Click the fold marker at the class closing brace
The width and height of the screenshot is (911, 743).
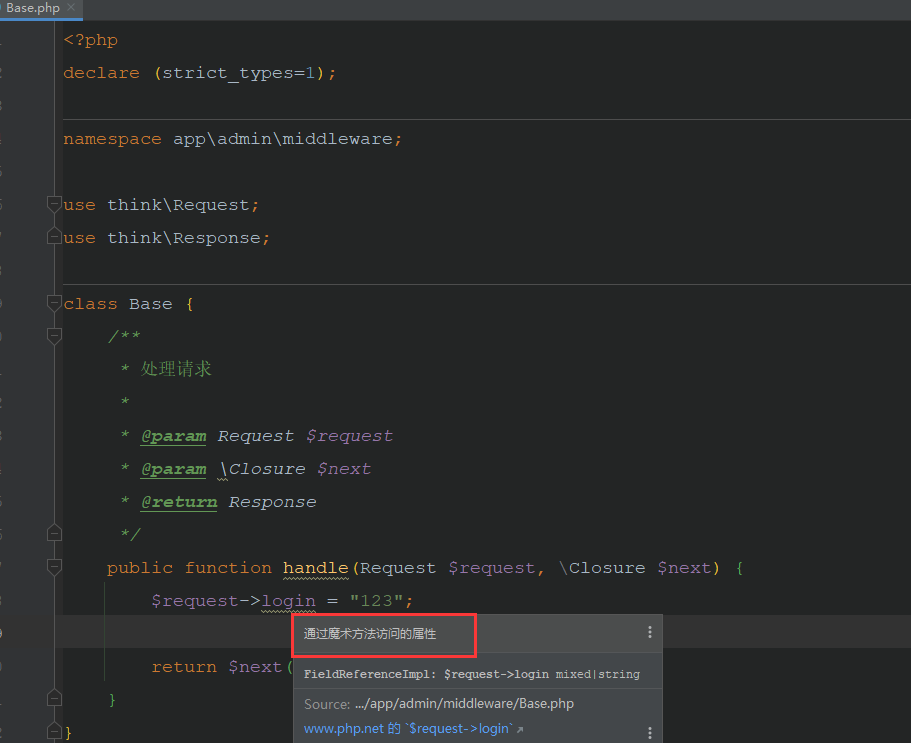[x=54, y=732]
